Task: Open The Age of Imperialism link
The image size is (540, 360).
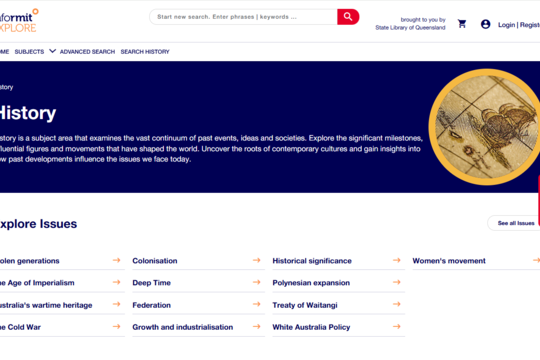Action: tap(37, 283)
